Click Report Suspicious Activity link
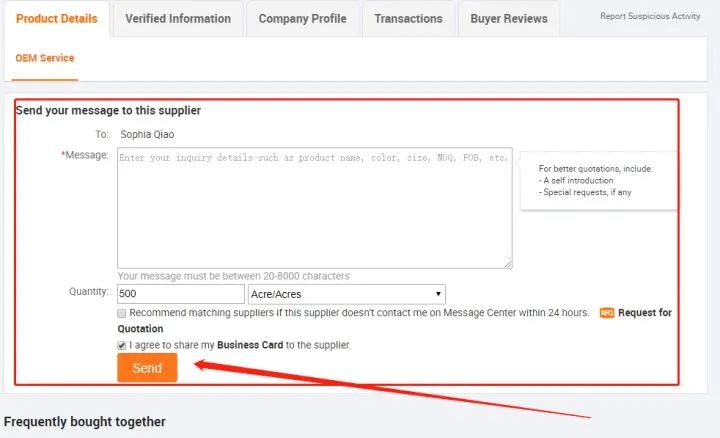This screenshot has height=438, width=720. click(650, 16)
